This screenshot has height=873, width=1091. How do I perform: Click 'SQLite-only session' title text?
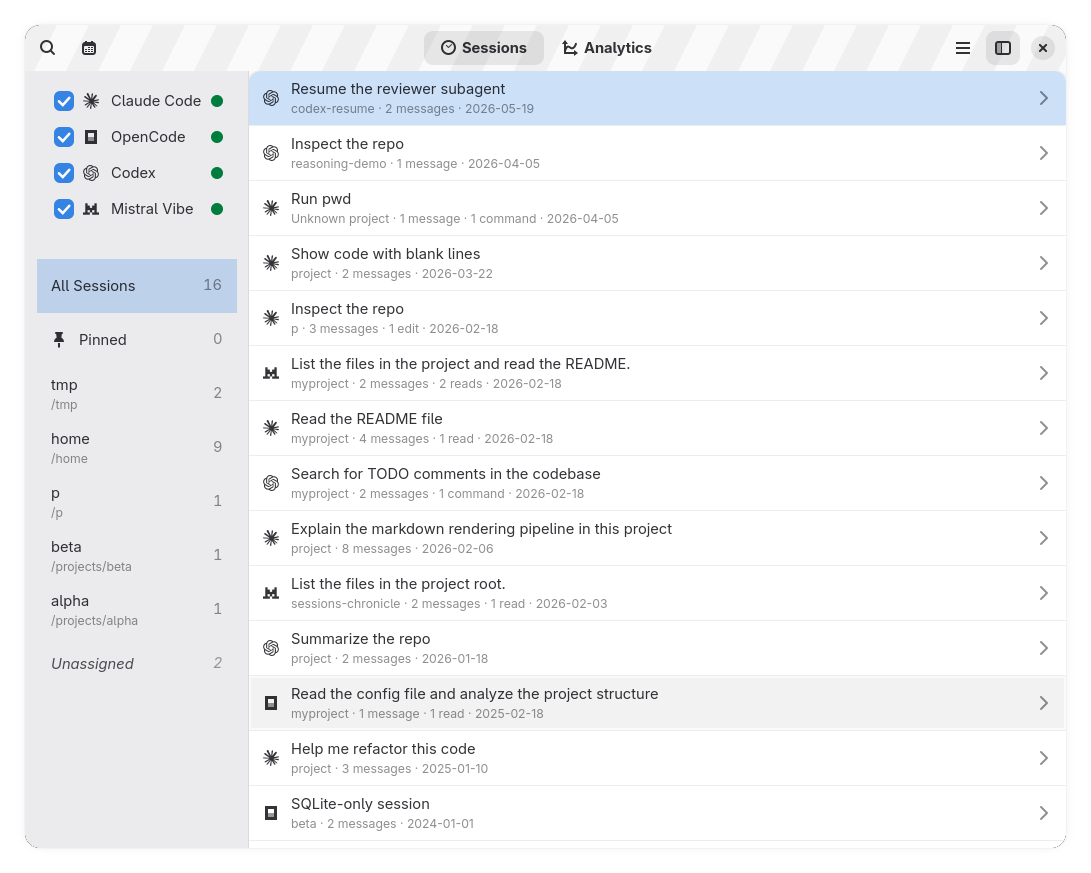pyautogui.click(x=360, y=803)
